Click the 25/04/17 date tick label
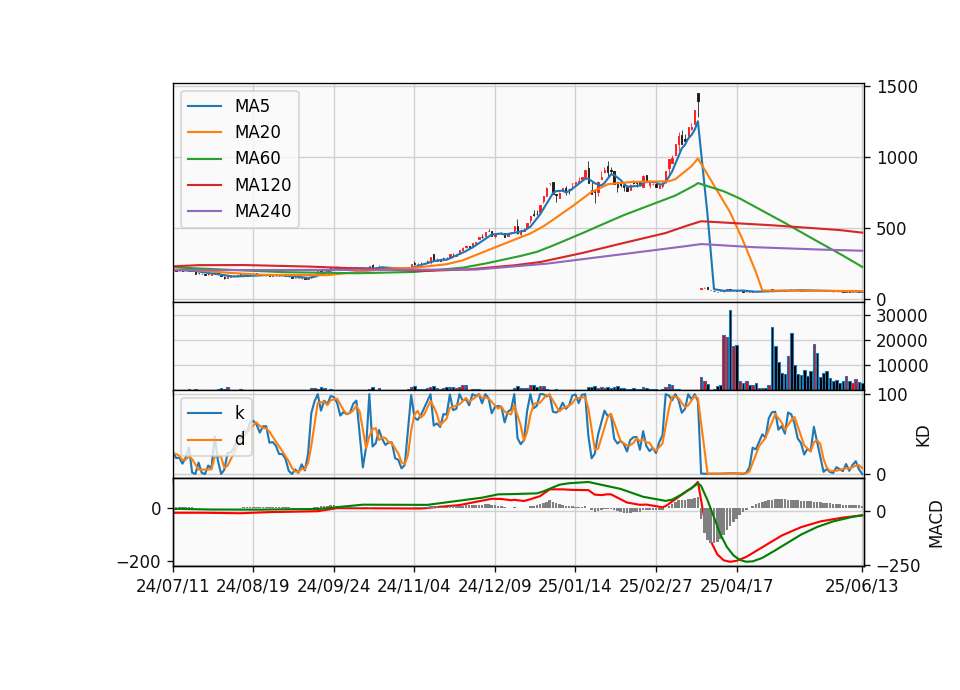Image resolution: width=960 pixels, height=690 pixels. (x=737, y=586)
